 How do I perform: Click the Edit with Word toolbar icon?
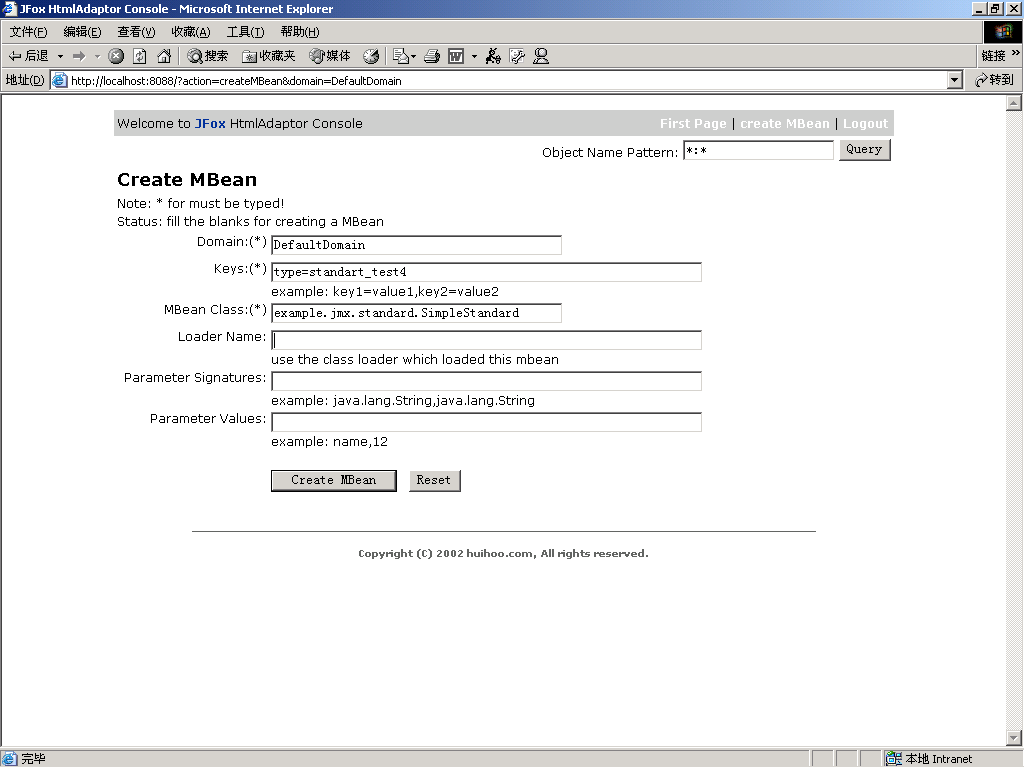pos(456,56)
